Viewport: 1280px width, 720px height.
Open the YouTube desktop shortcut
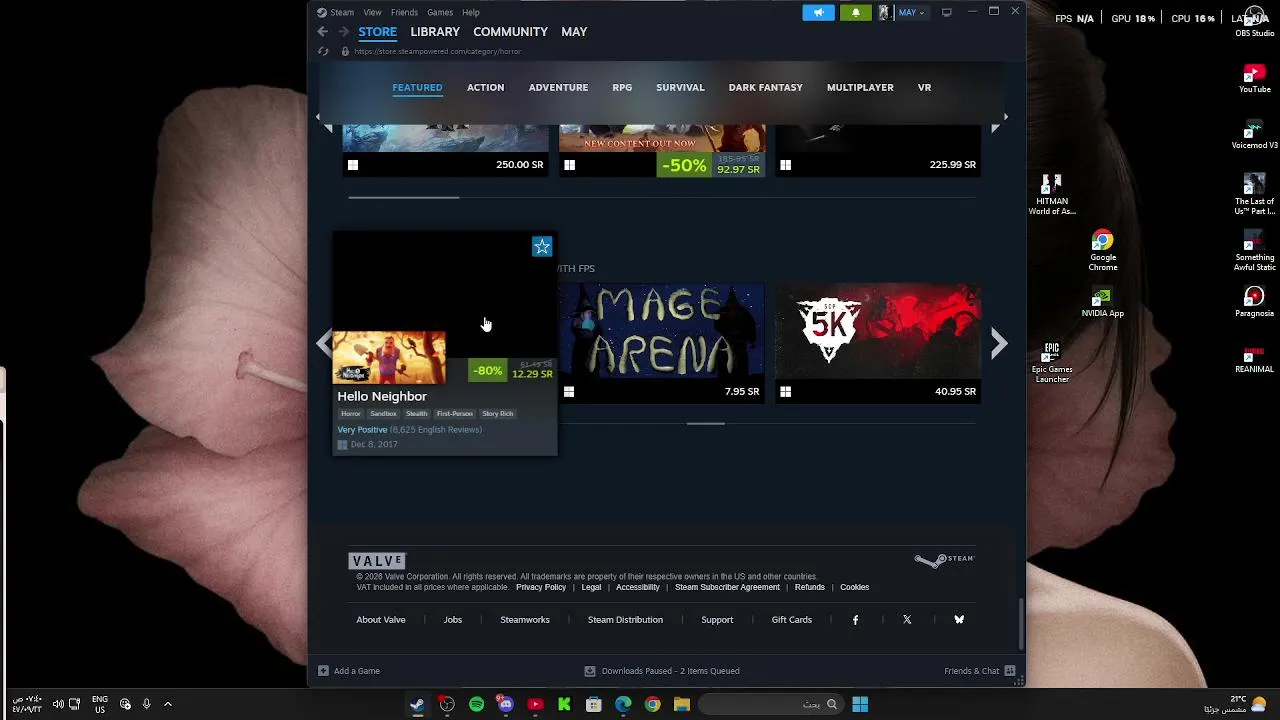(1254, 78)
